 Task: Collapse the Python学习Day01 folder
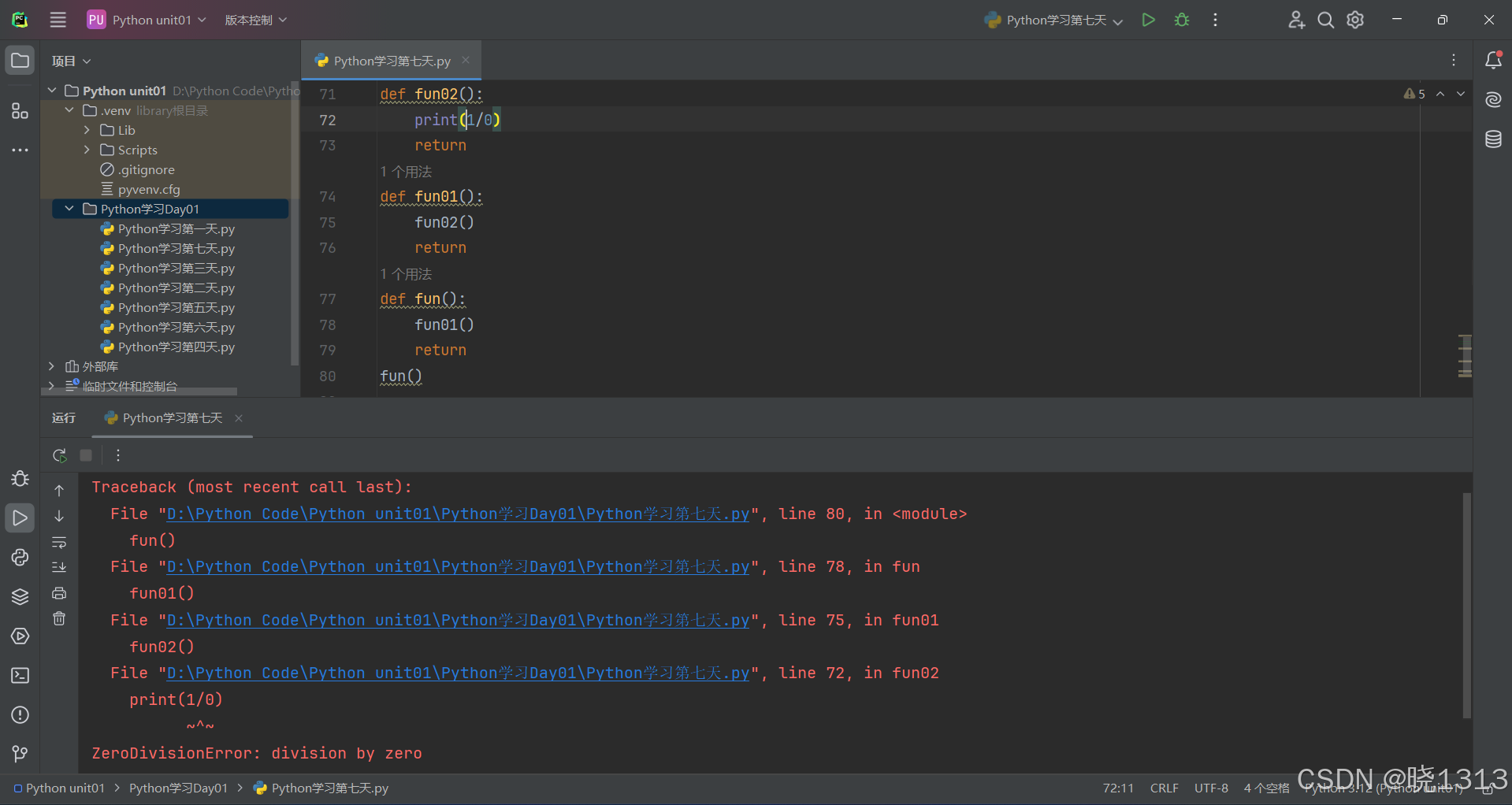pos(69,209)
